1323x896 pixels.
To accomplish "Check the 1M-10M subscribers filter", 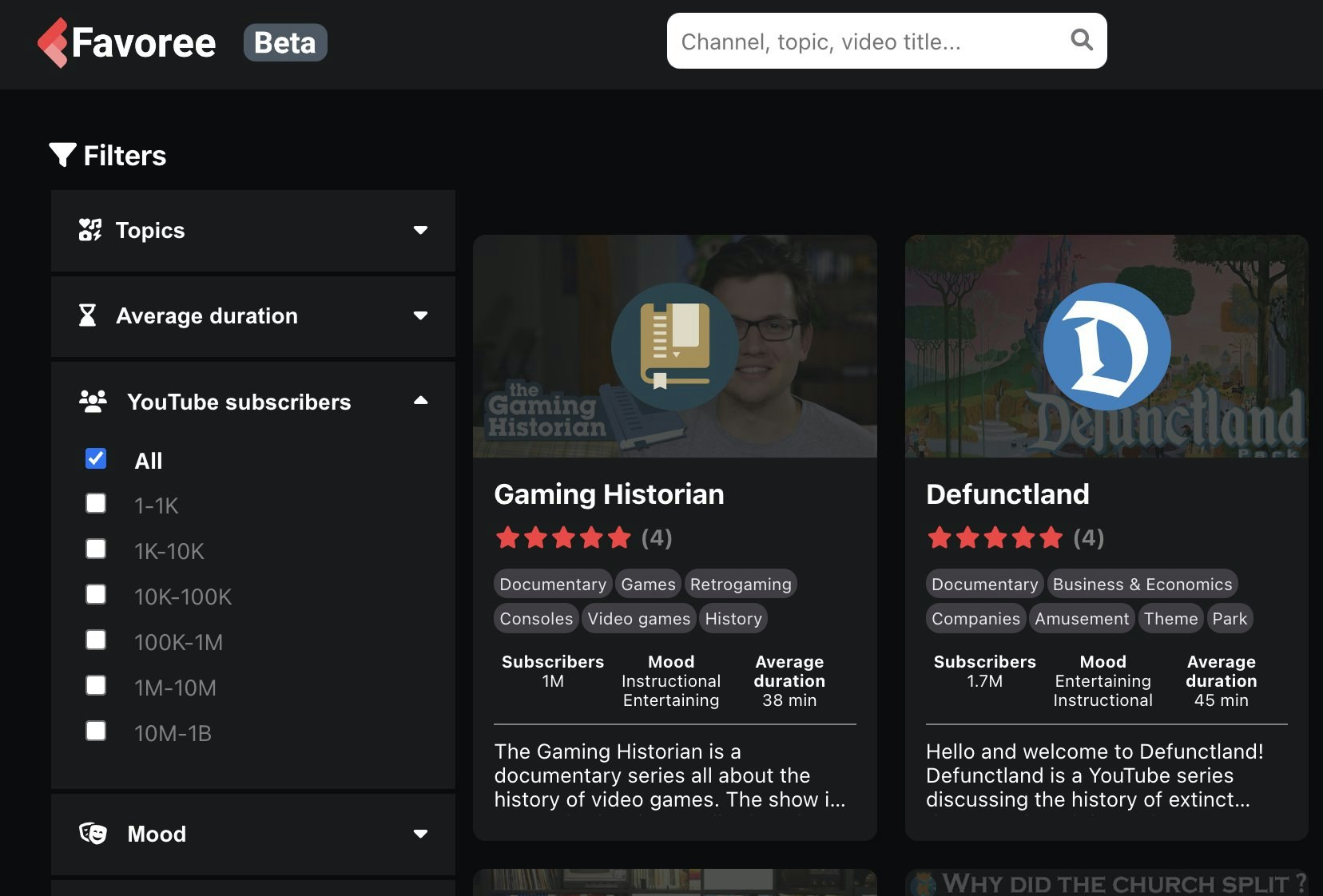I will [x=96, y=685].
